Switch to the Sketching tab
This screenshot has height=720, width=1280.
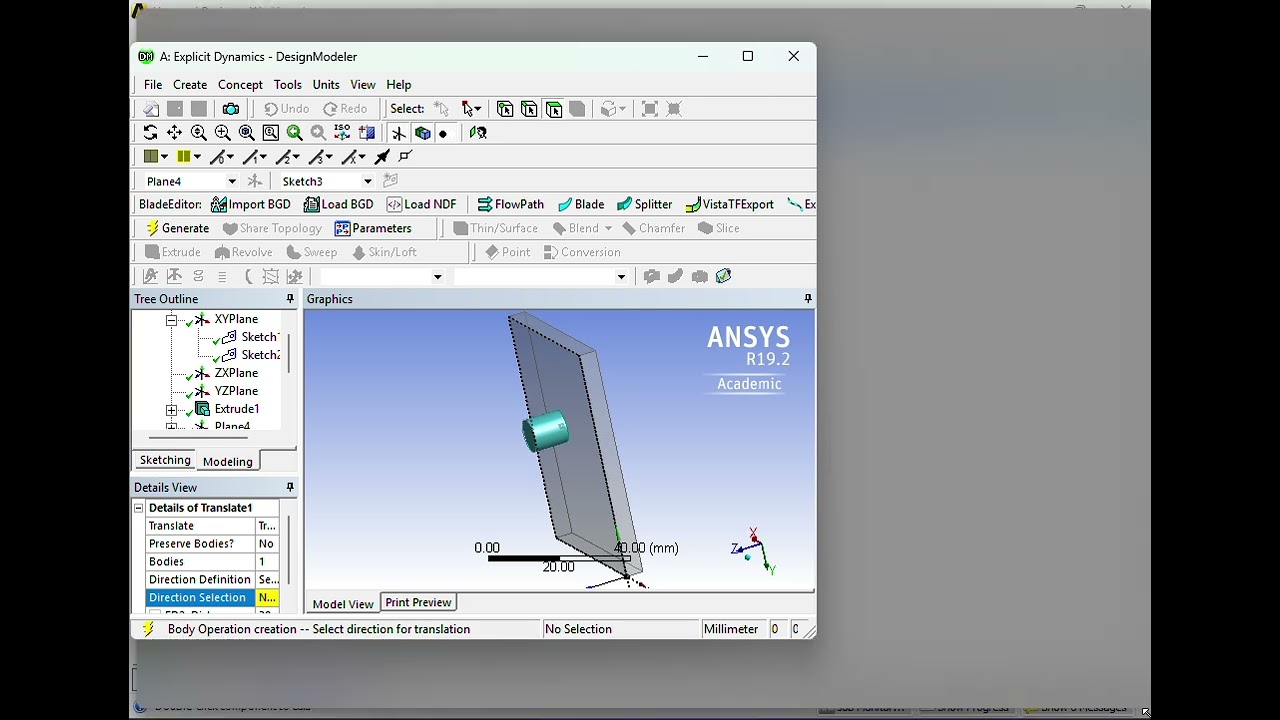pos(165,460)
